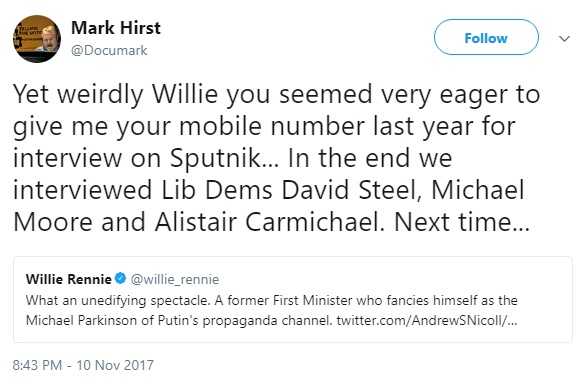Open Willie Rennie's name in quoted tweet
The image size is (587, 384).
[x=69, y=279]
